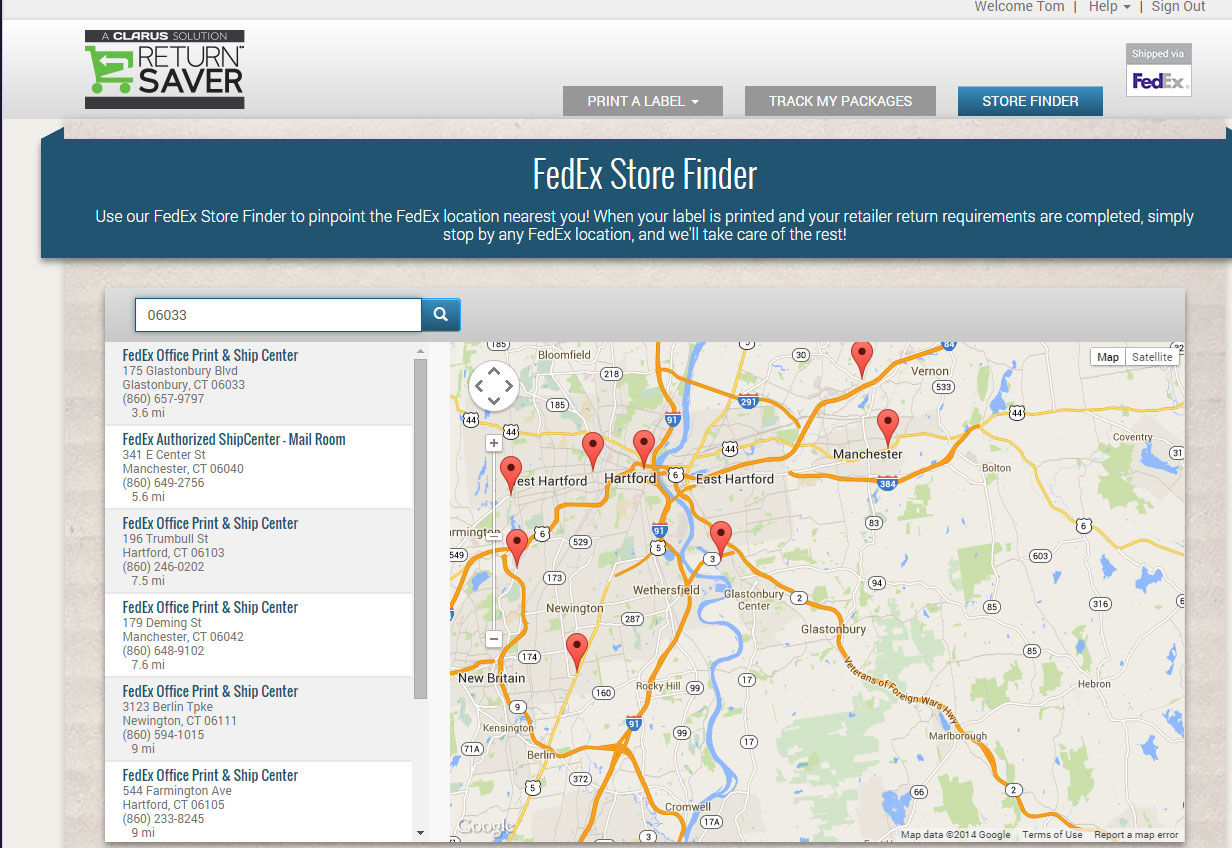The image size is (1232, 848).
Task: Open Track My Packages page
Action: pos(840,101)
